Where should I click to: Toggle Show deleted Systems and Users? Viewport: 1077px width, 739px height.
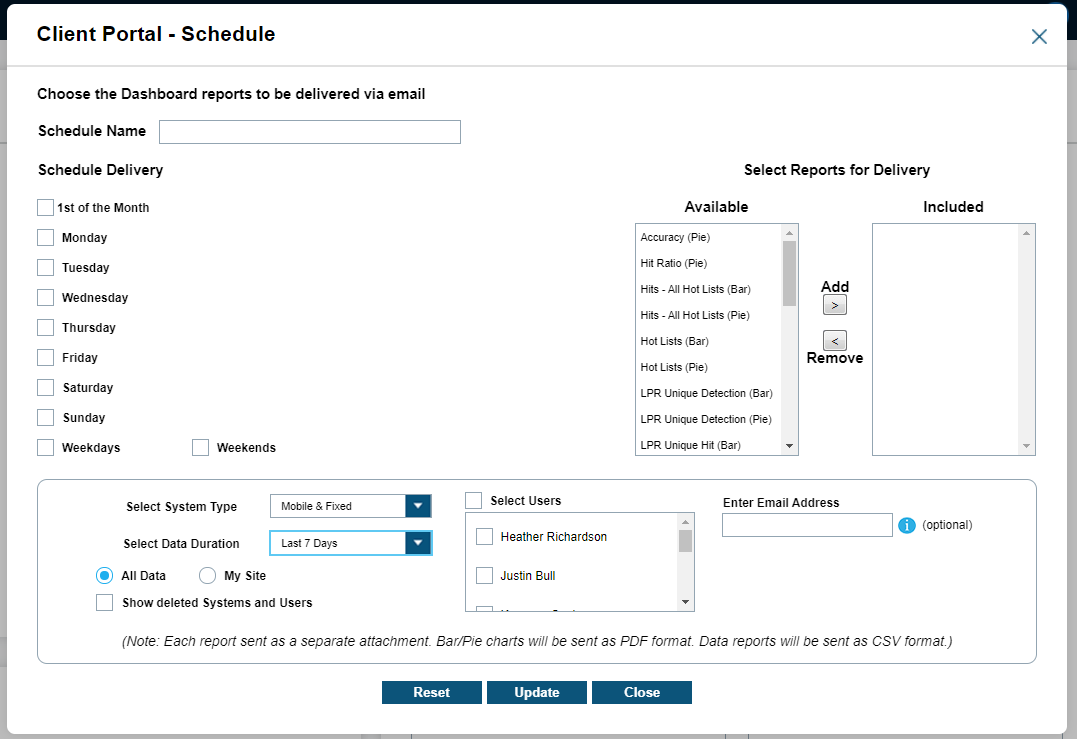105,603
